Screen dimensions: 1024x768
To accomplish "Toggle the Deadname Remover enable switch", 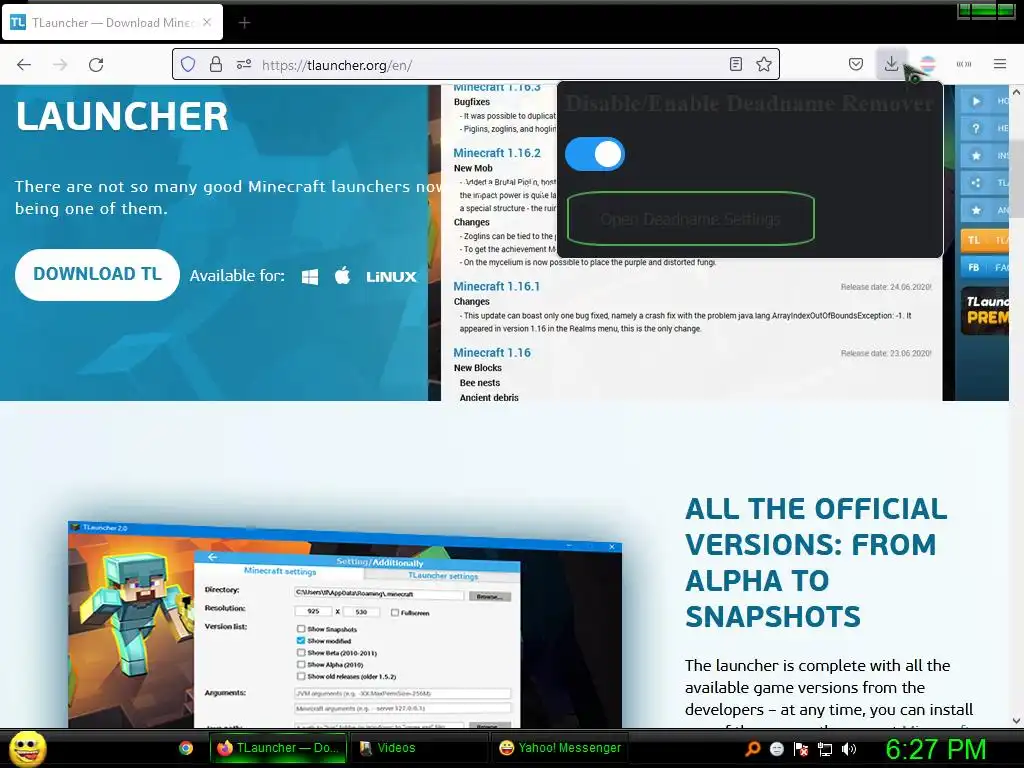I will pyautogui.click(x=595, y=154).
